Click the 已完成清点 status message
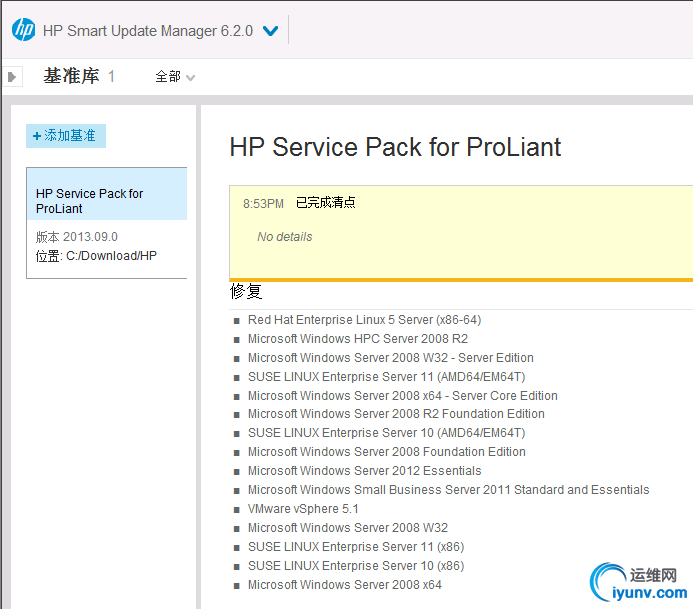Image resolution: width=693 pixels, height=609 pixels. (x=325, y=202)
